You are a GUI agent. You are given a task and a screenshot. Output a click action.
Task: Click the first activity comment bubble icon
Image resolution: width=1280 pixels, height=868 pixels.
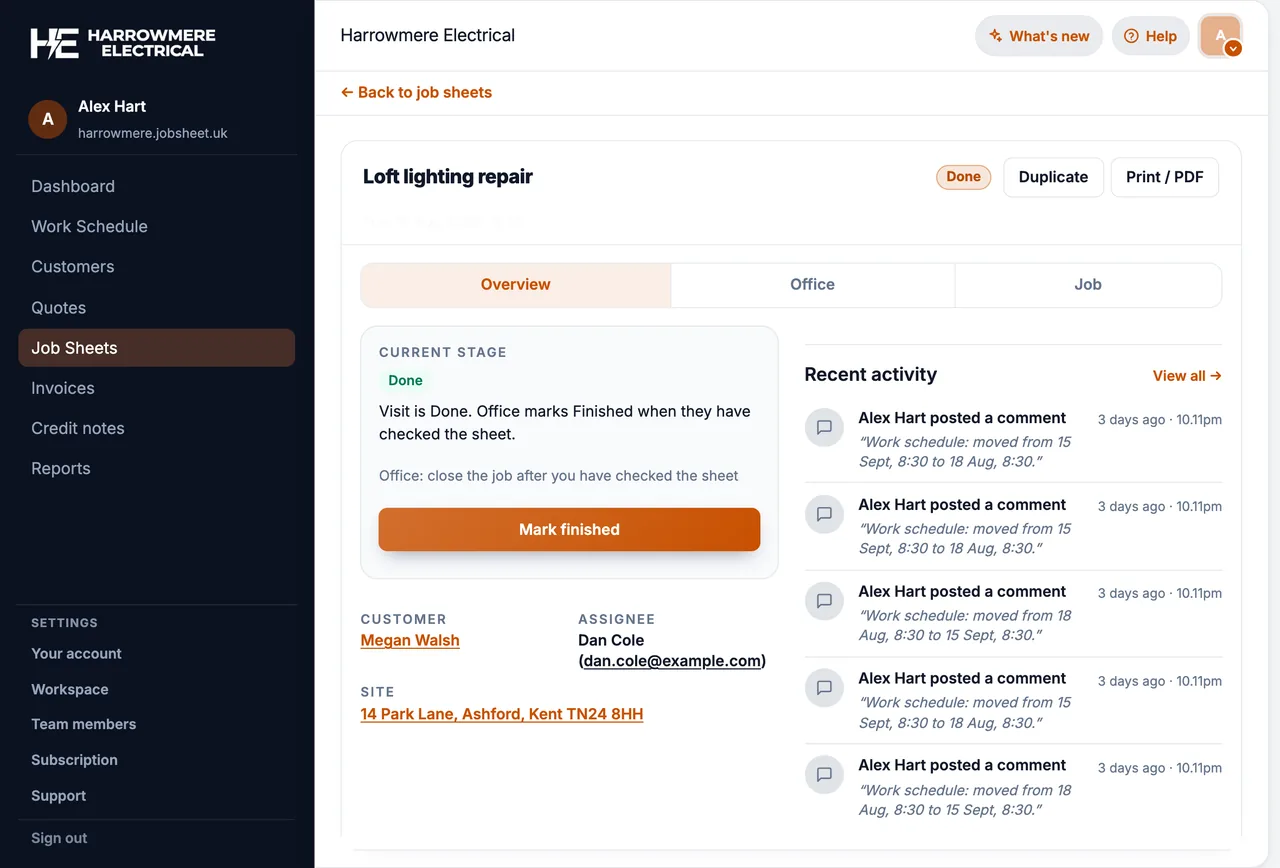click(824, 427)
